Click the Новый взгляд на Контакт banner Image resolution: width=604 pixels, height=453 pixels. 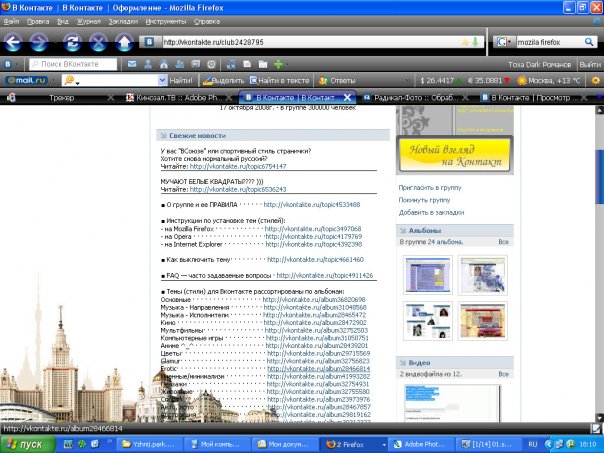455,155
